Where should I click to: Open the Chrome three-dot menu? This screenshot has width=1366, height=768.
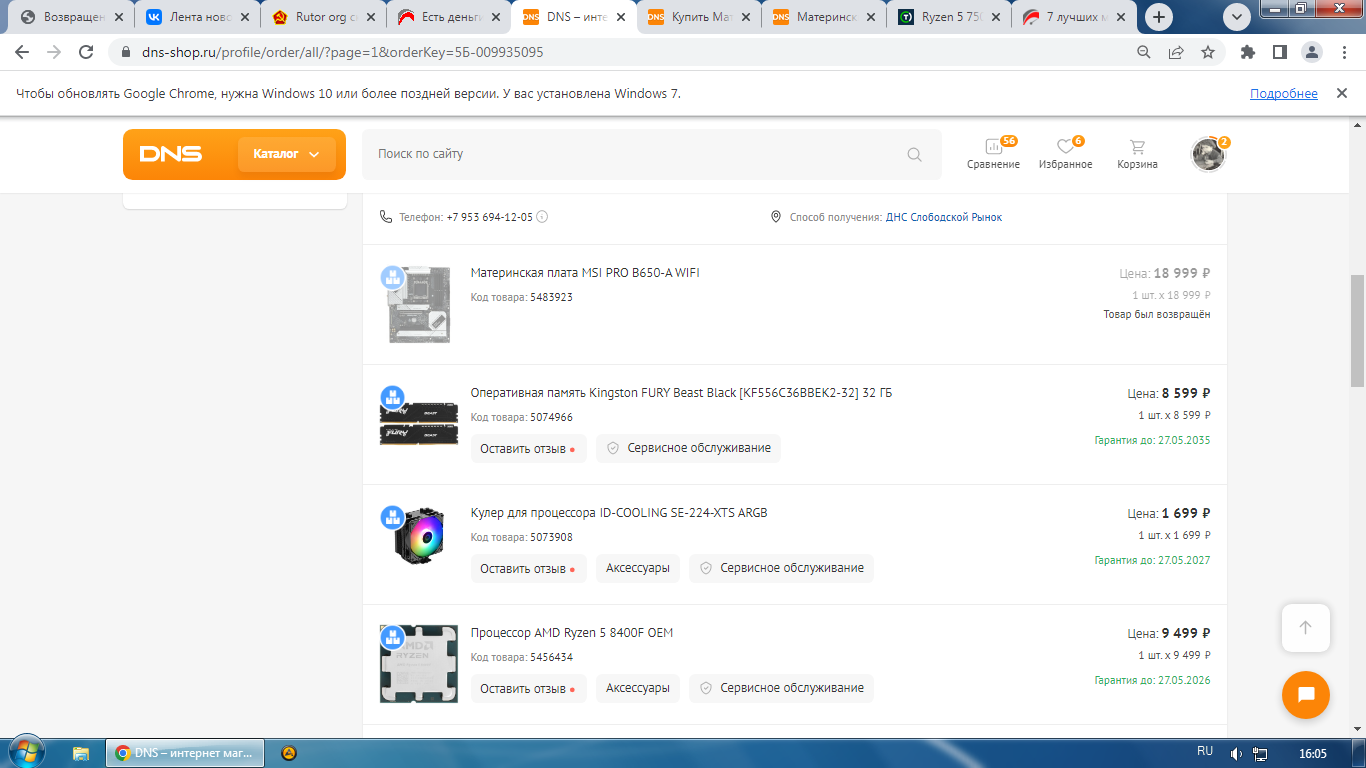point(1343,52)
